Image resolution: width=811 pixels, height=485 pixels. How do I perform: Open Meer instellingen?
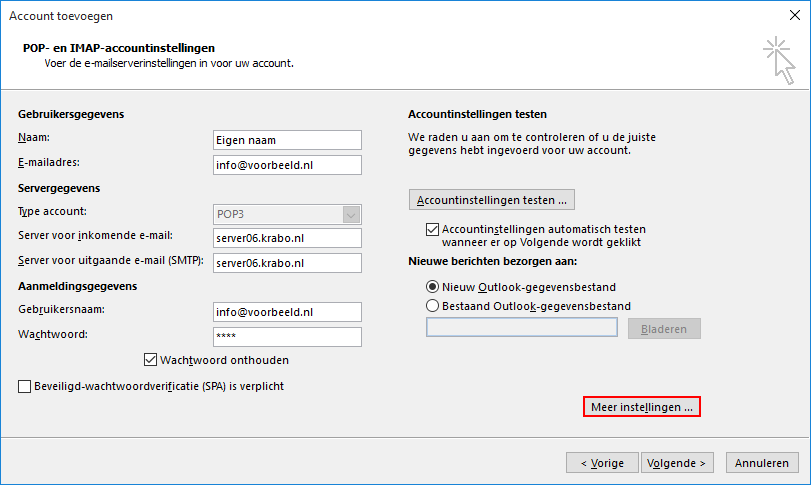(641, 408)
